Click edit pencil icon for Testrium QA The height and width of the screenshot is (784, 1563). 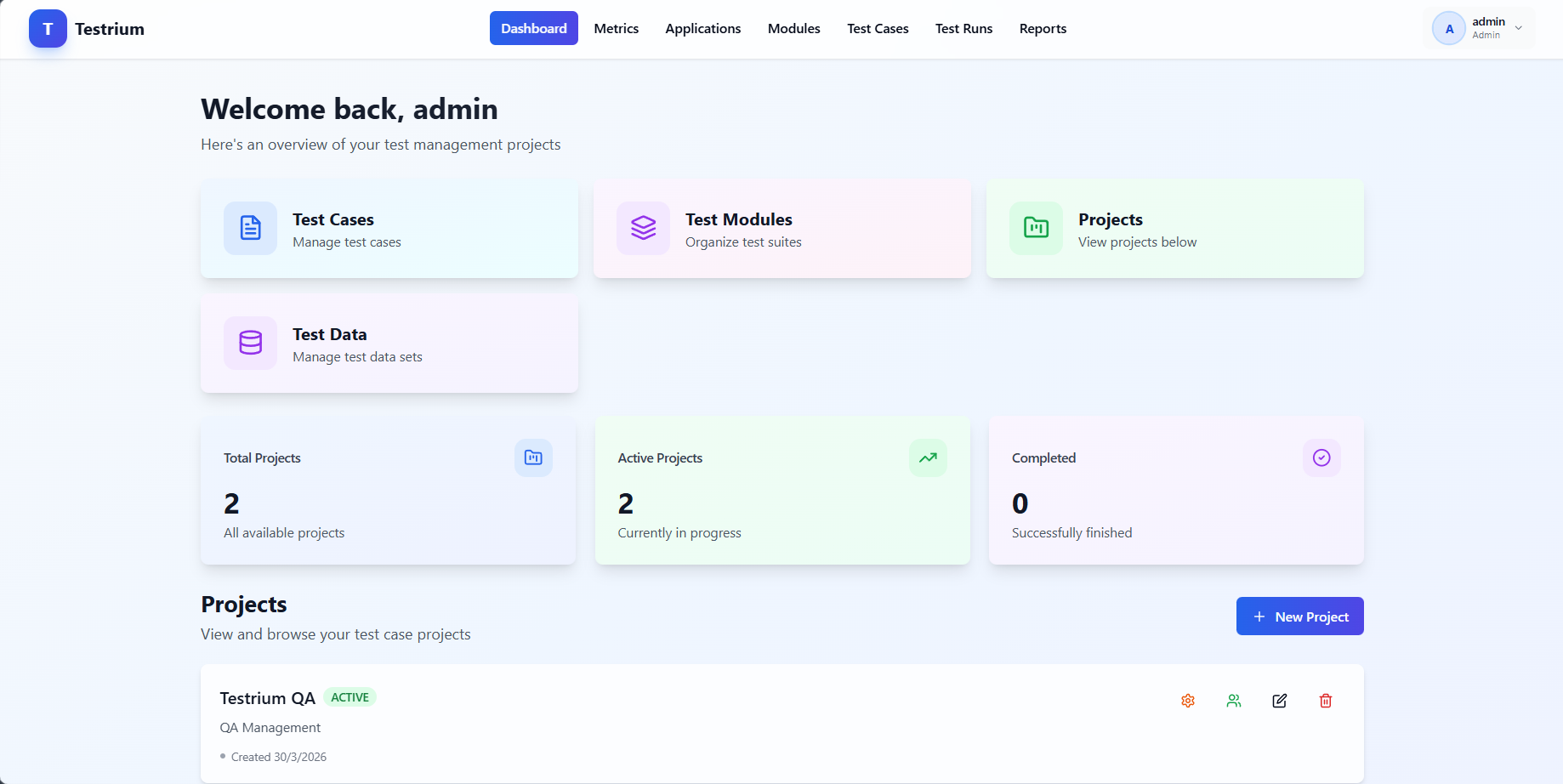coord(1280,701)
